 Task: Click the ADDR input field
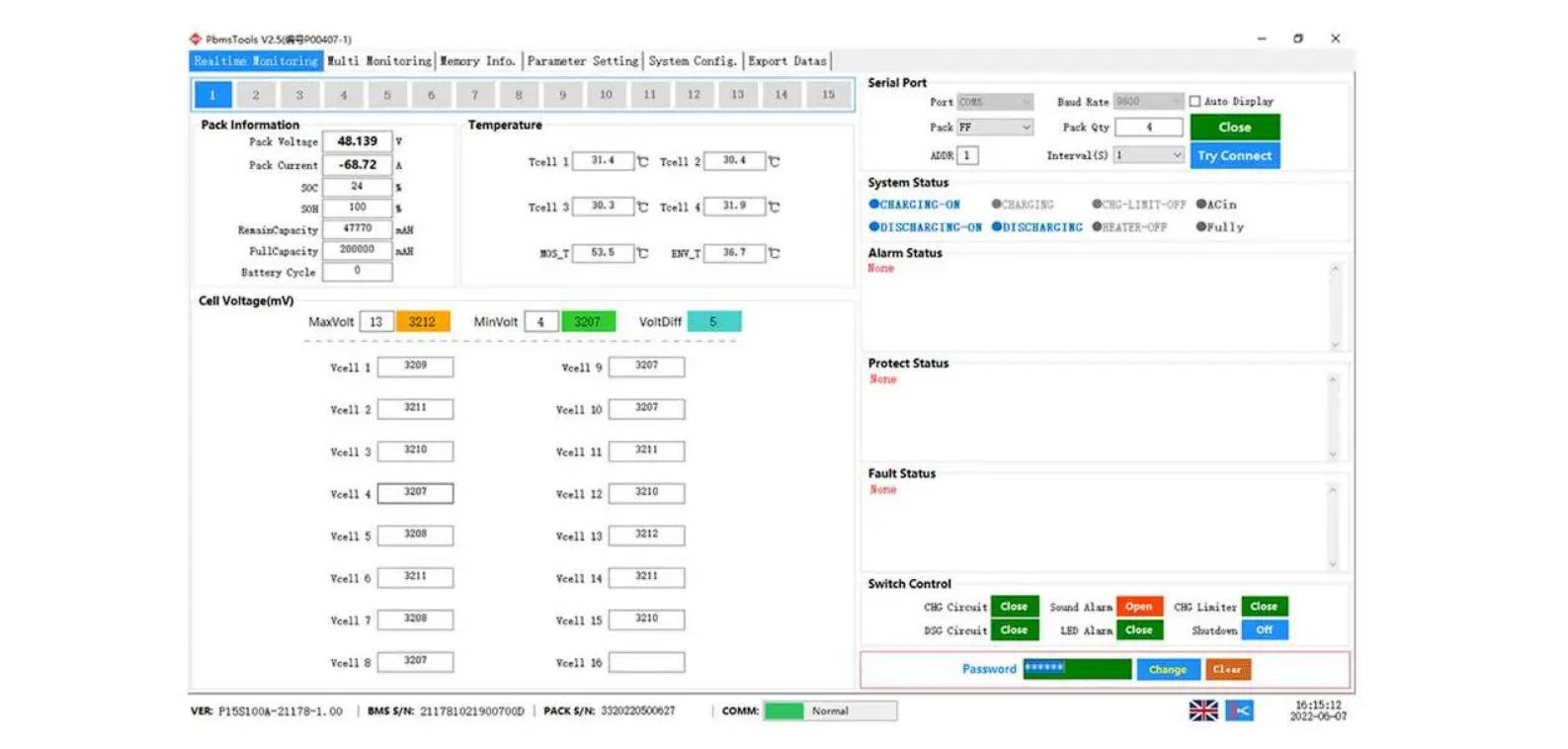coord(967,155)
